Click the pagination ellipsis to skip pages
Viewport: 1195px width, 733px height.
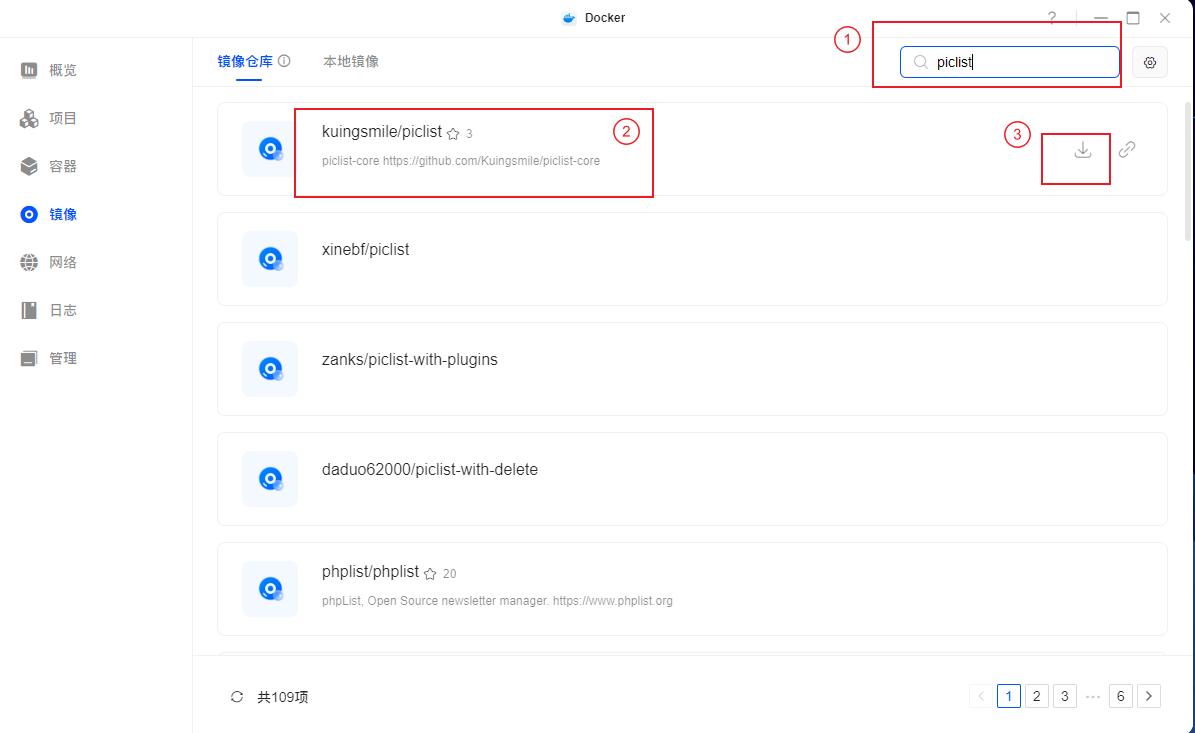click(1093, 696)
